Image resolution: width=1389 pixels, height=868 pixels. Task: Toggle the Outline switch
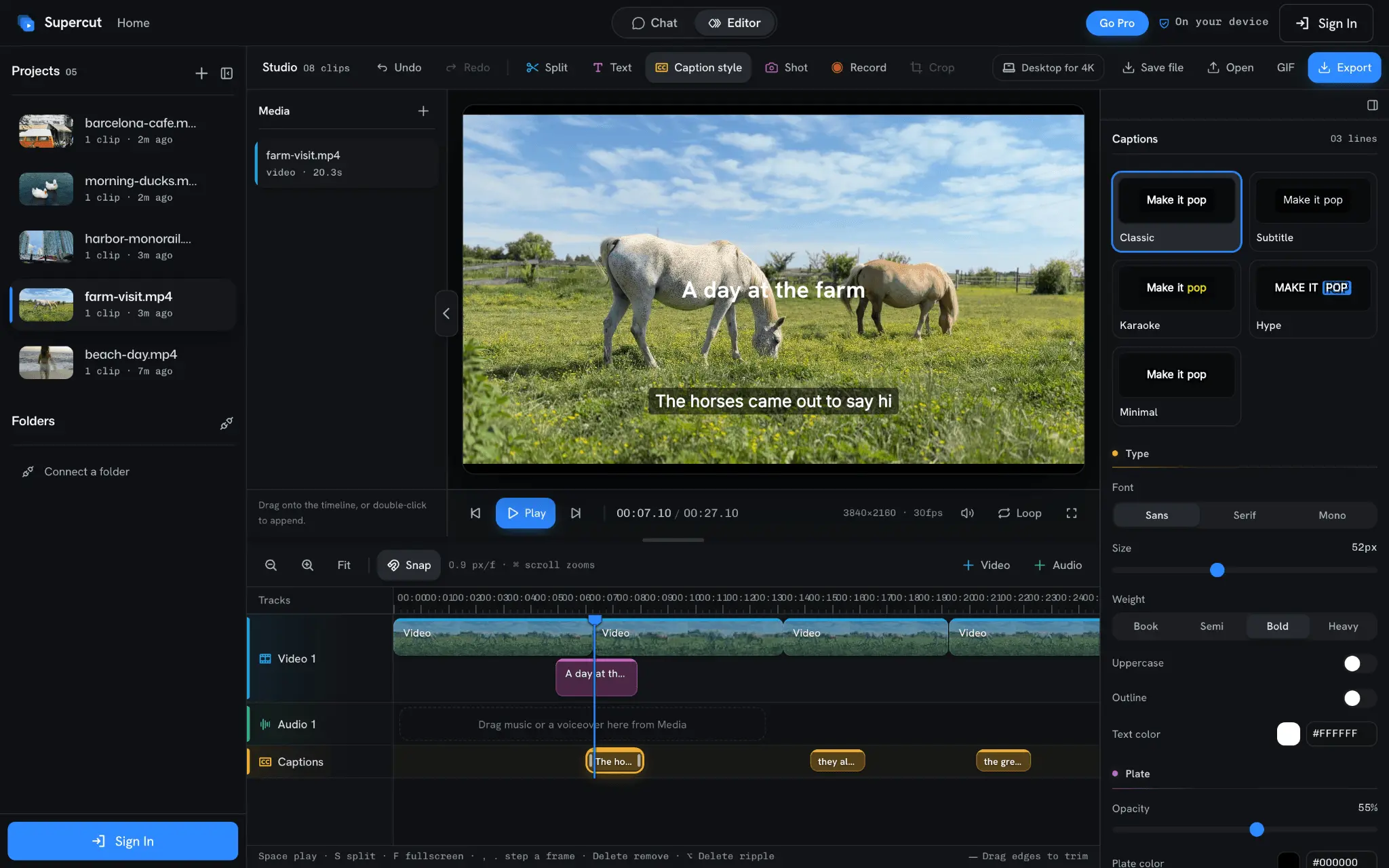[1359, 698]
